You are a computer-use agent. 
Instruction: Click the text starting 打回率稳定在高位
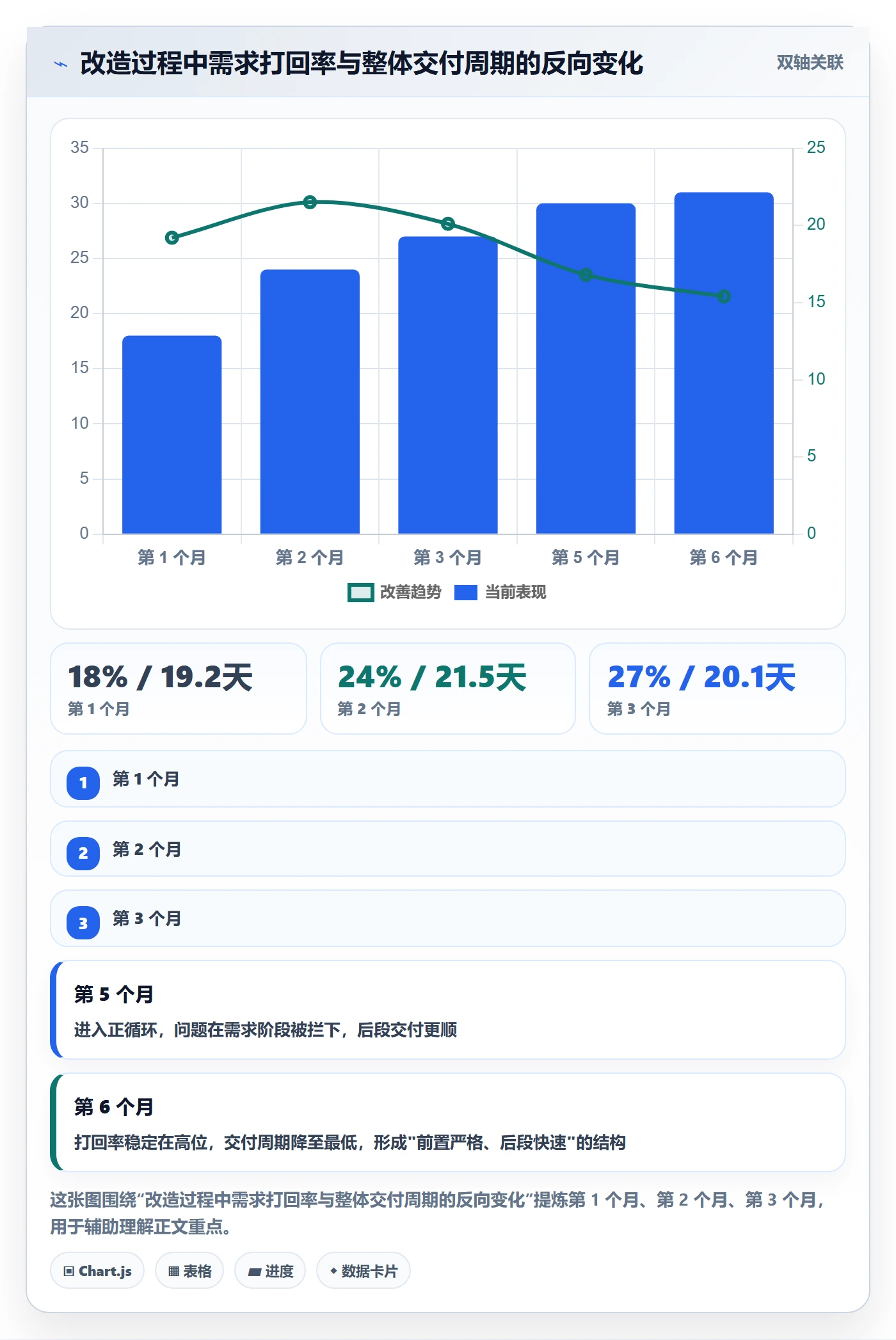click(x=350, y=1142)
